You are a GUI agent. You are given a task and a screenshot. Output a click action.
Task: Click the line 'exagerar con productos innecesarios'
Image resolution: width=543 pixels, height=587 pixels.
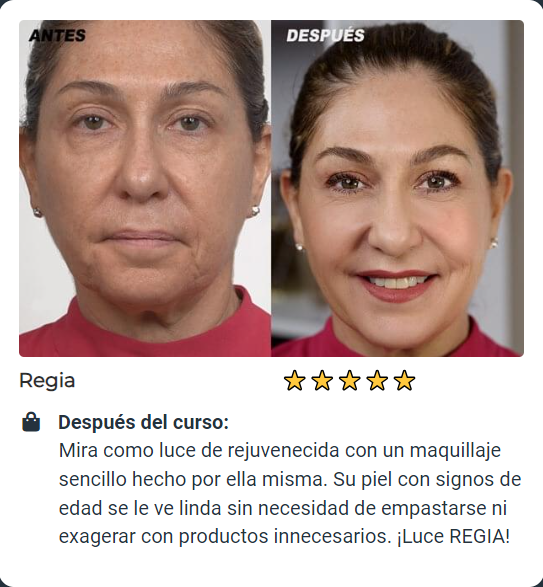225,536
